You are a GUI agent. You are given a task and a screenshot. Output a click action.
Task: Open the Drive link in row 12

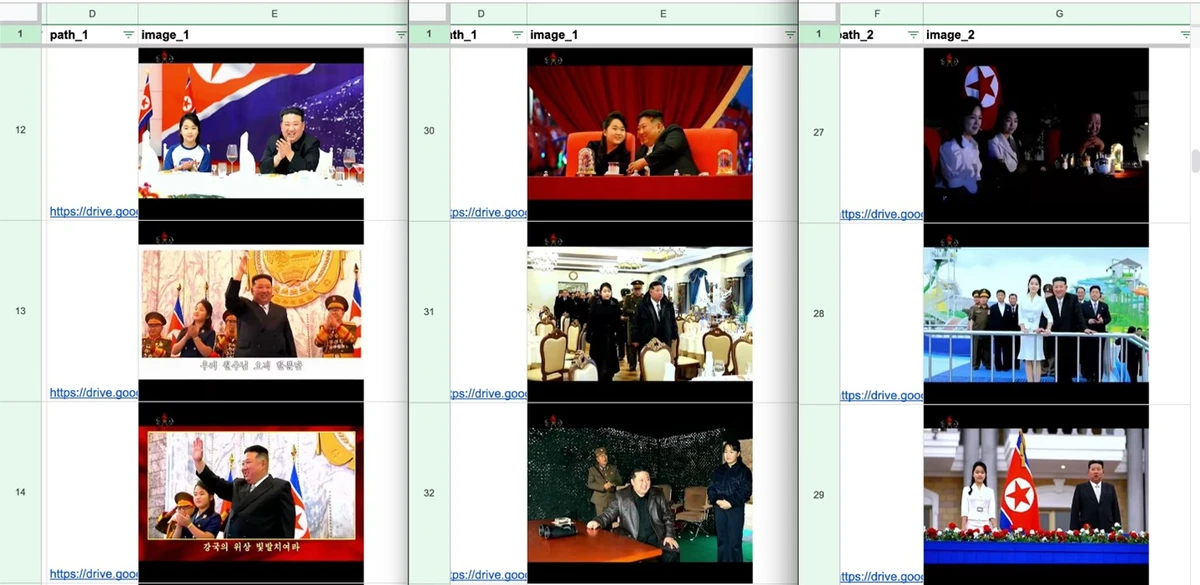(x=94, y=212)
